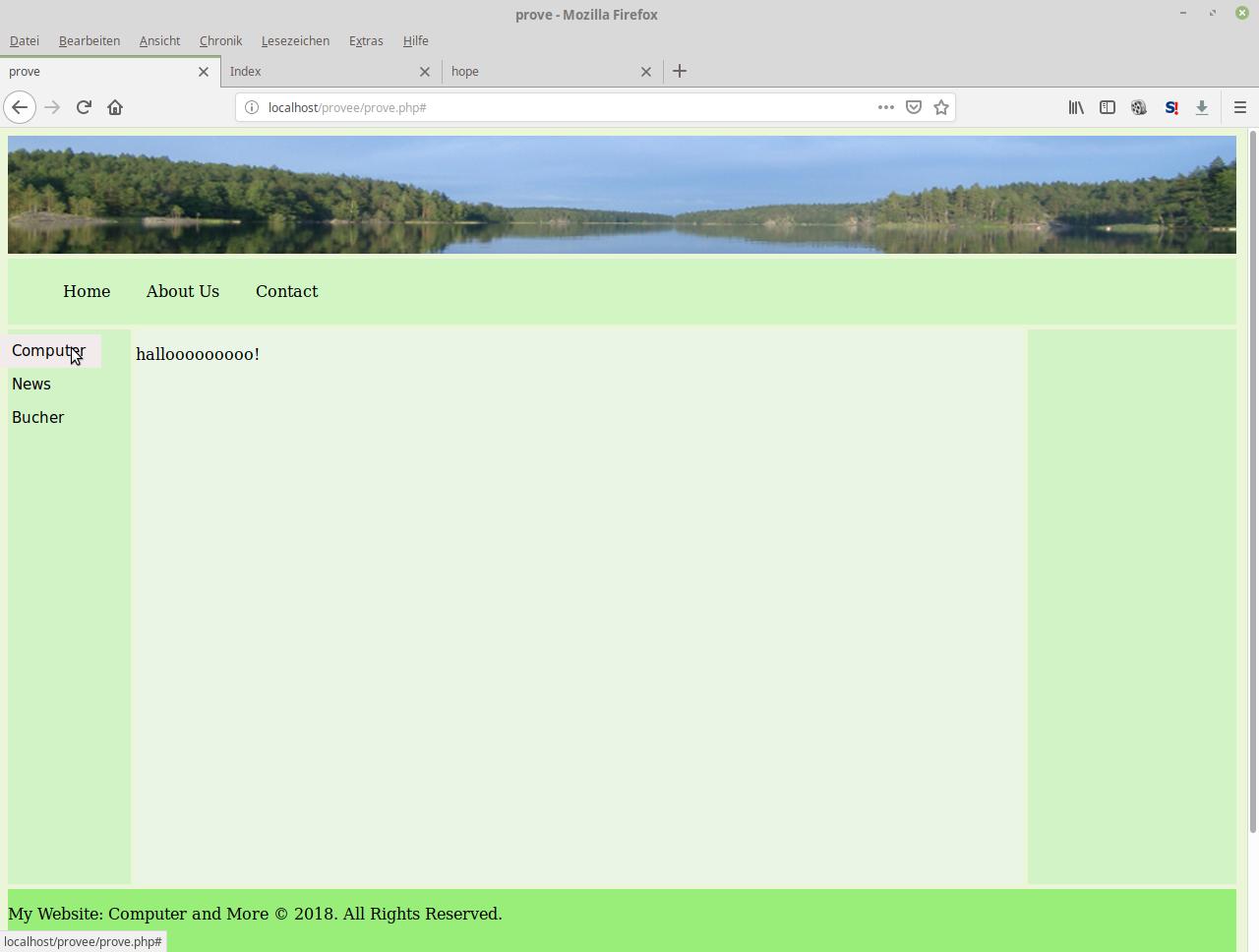1259x952 pixels.
Task: Open the Lesezeichen menu
Action: (x=294, y=40)
